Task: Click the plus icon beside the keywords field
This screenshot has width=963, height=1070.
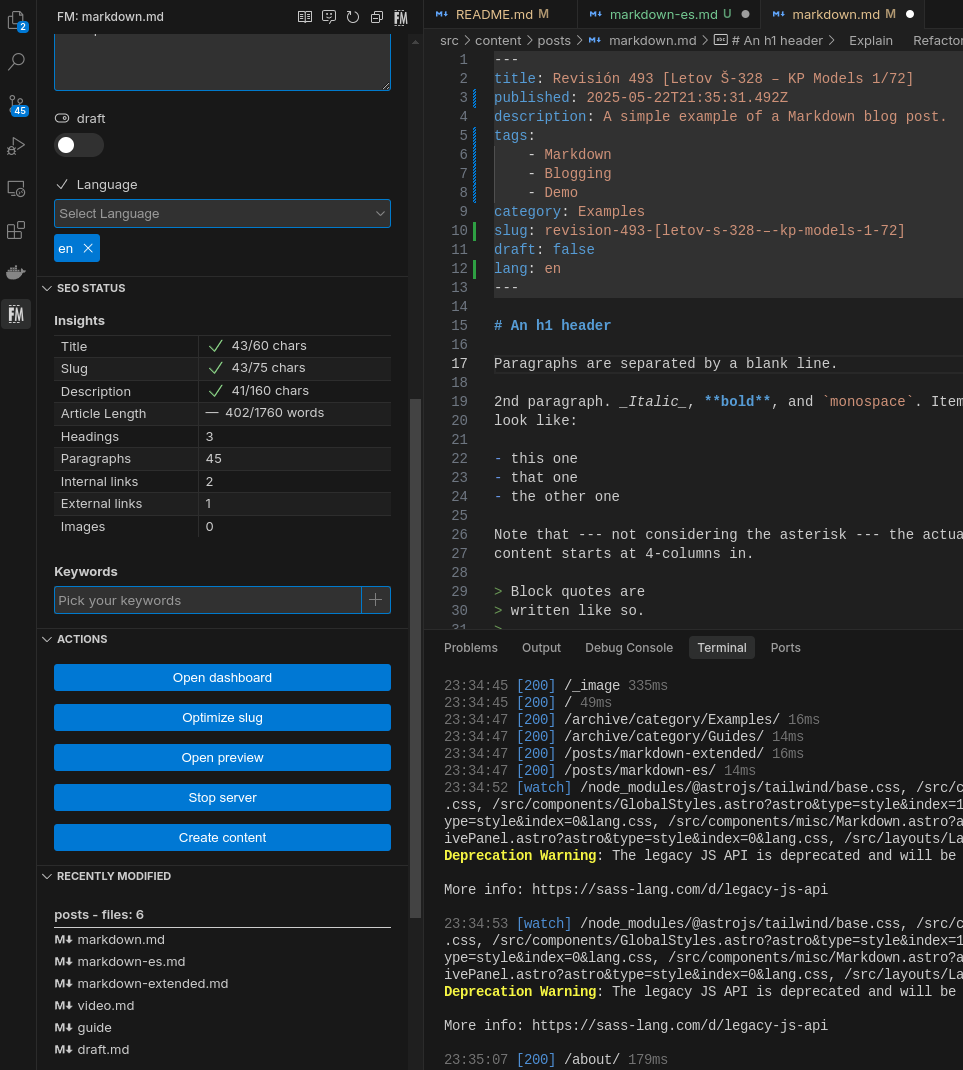Action: [375, 600]
